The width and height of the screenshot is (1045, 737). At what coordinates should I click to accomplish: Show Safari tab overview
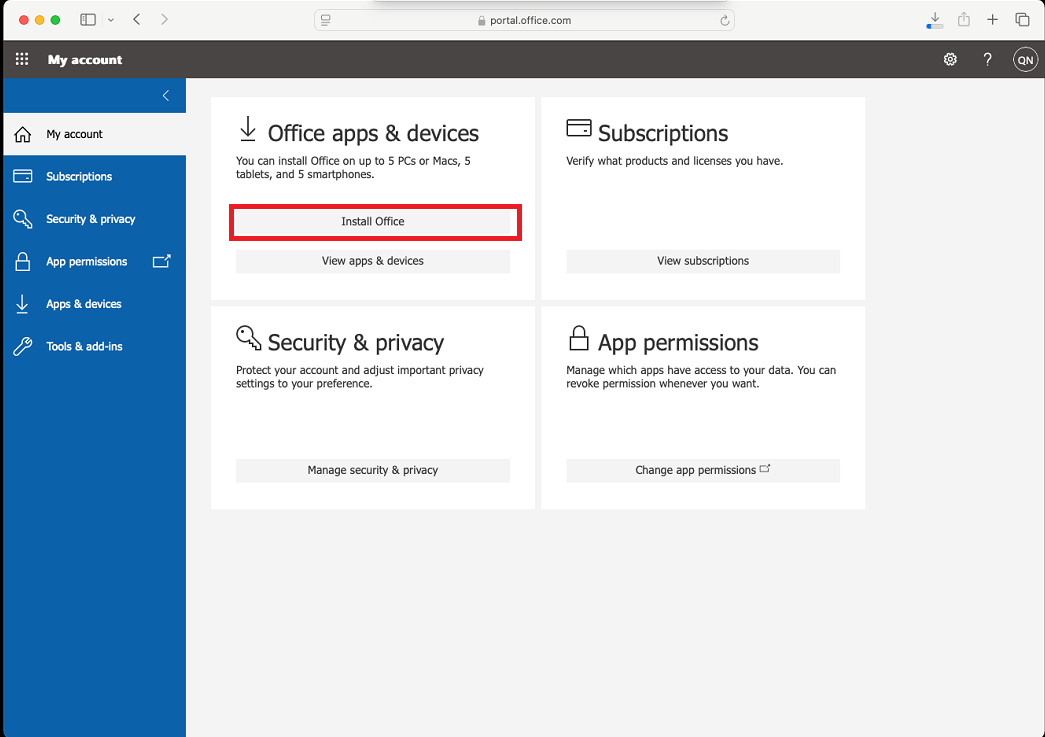(x=1022, y=20)
